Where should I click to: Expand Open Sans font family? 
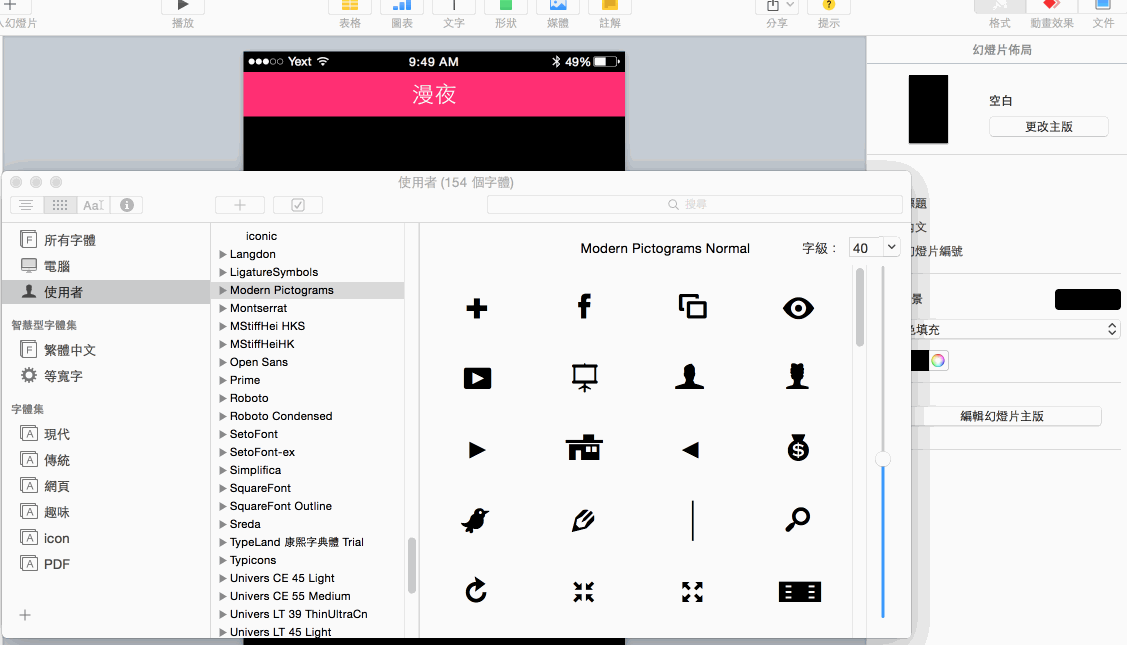click(x=223, y=362)
